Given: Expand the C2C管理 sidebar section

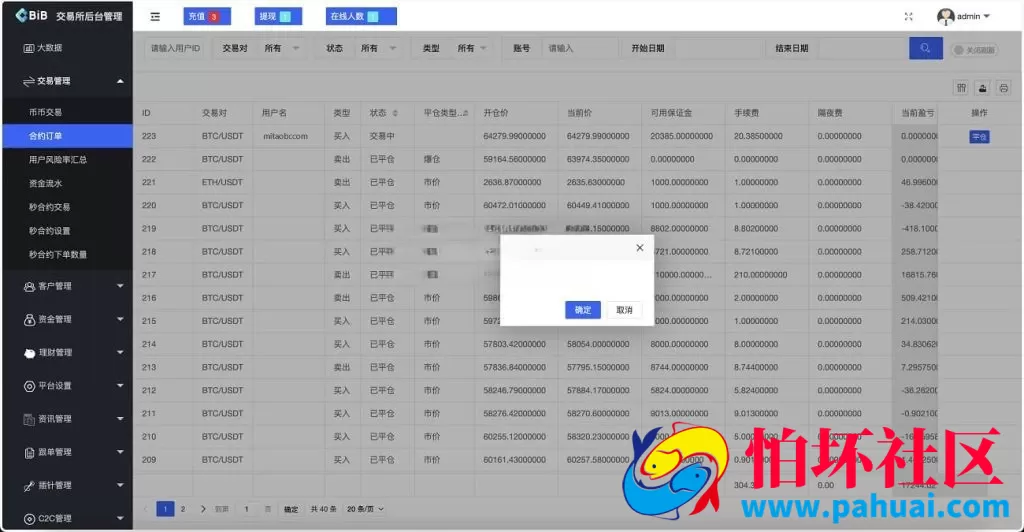Looking at the screenshot, I should coord(67,518).
